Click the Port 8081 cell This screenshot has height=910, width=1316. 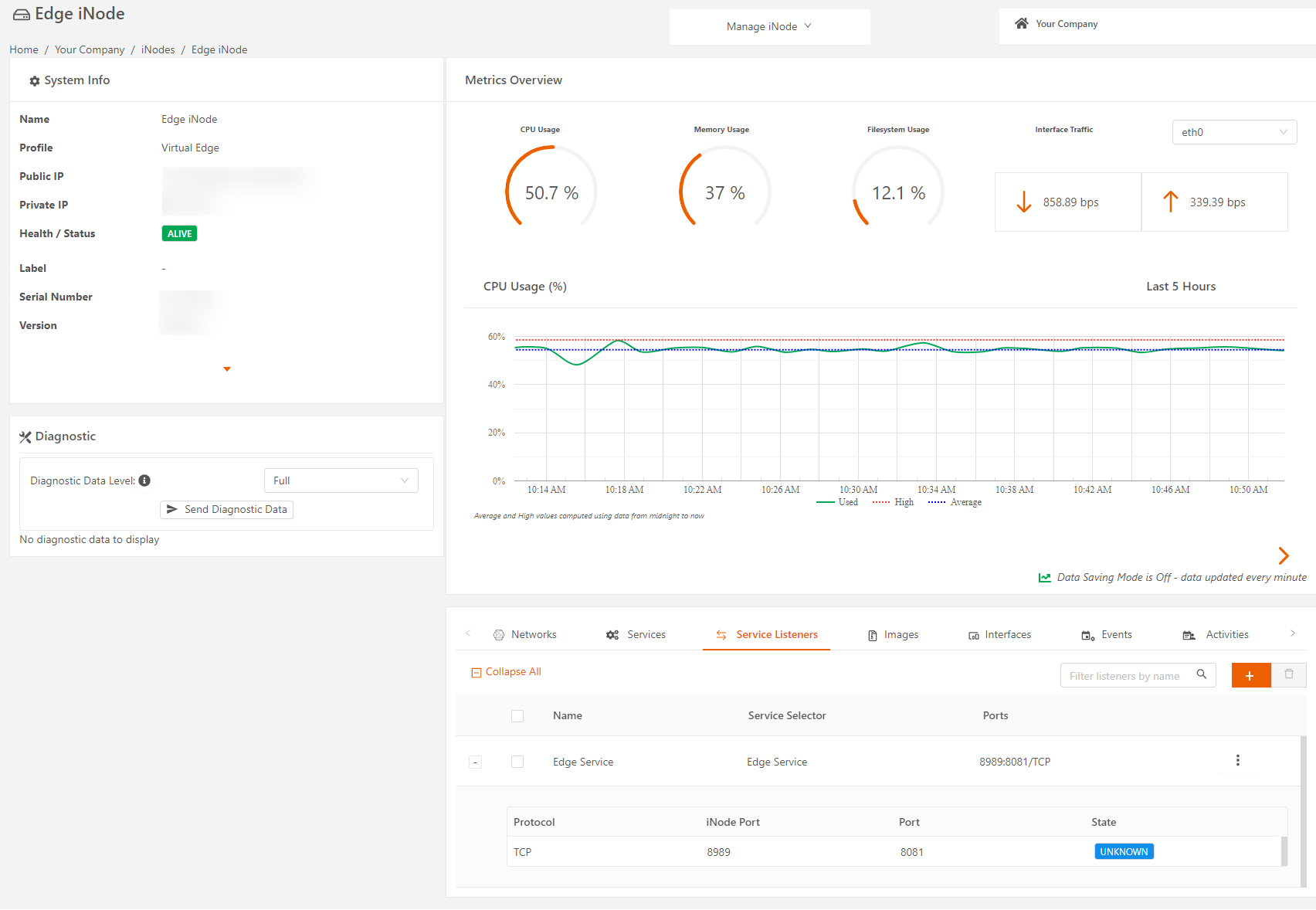pos(911,853)
